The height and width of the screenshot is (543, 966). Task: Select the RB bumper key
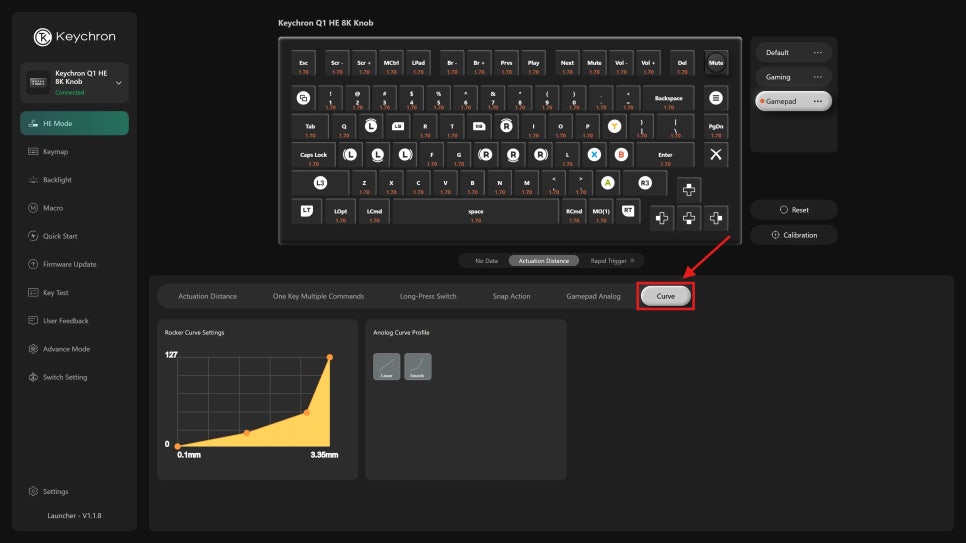479,126
